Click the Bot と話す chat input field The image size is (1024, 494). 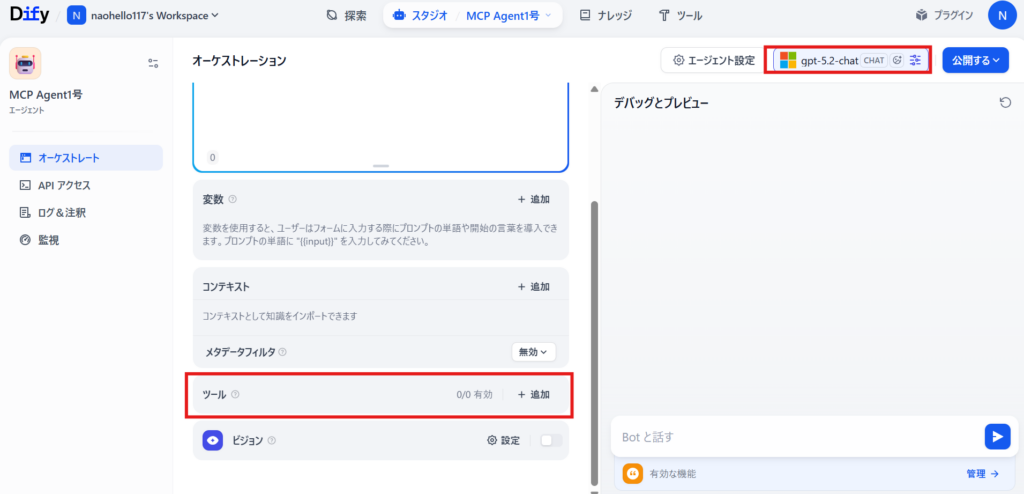point(795,436)
